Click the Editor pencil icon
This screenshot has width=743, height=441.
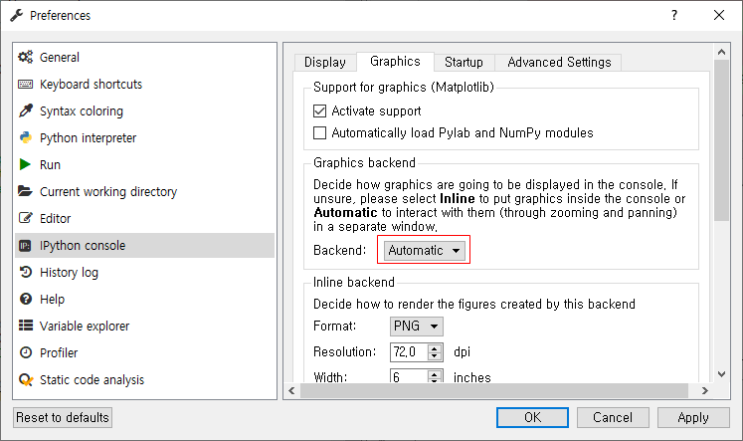tap(26, 218)
